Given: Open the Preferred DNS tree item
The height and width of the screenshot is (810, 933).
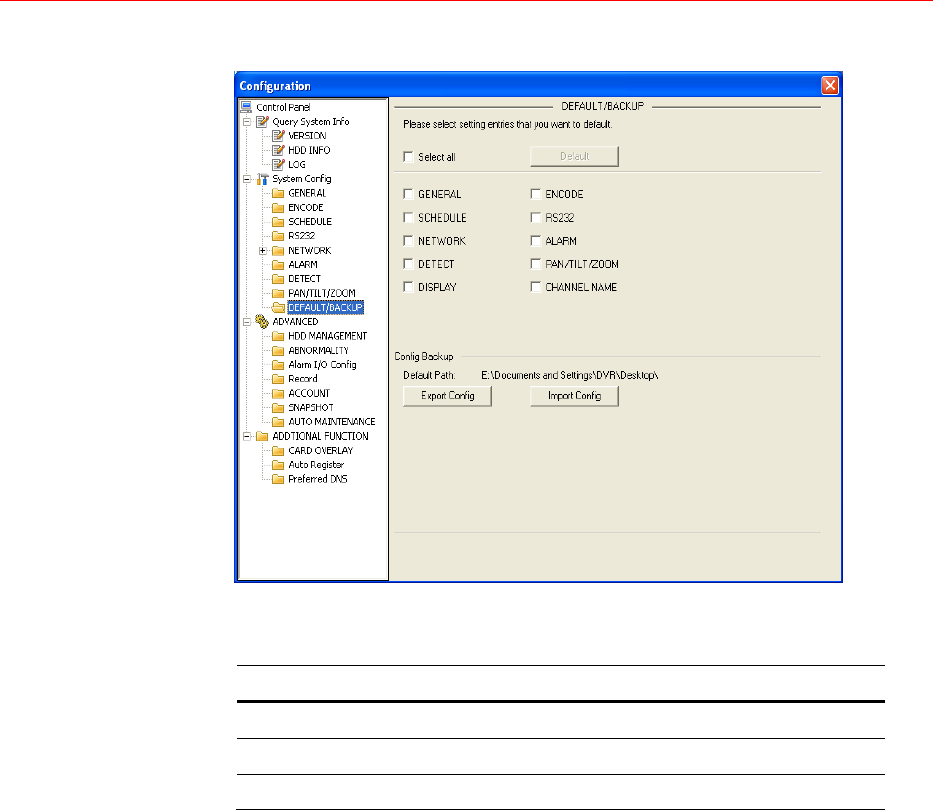Looking at the screenshot, I should point(318,479).
